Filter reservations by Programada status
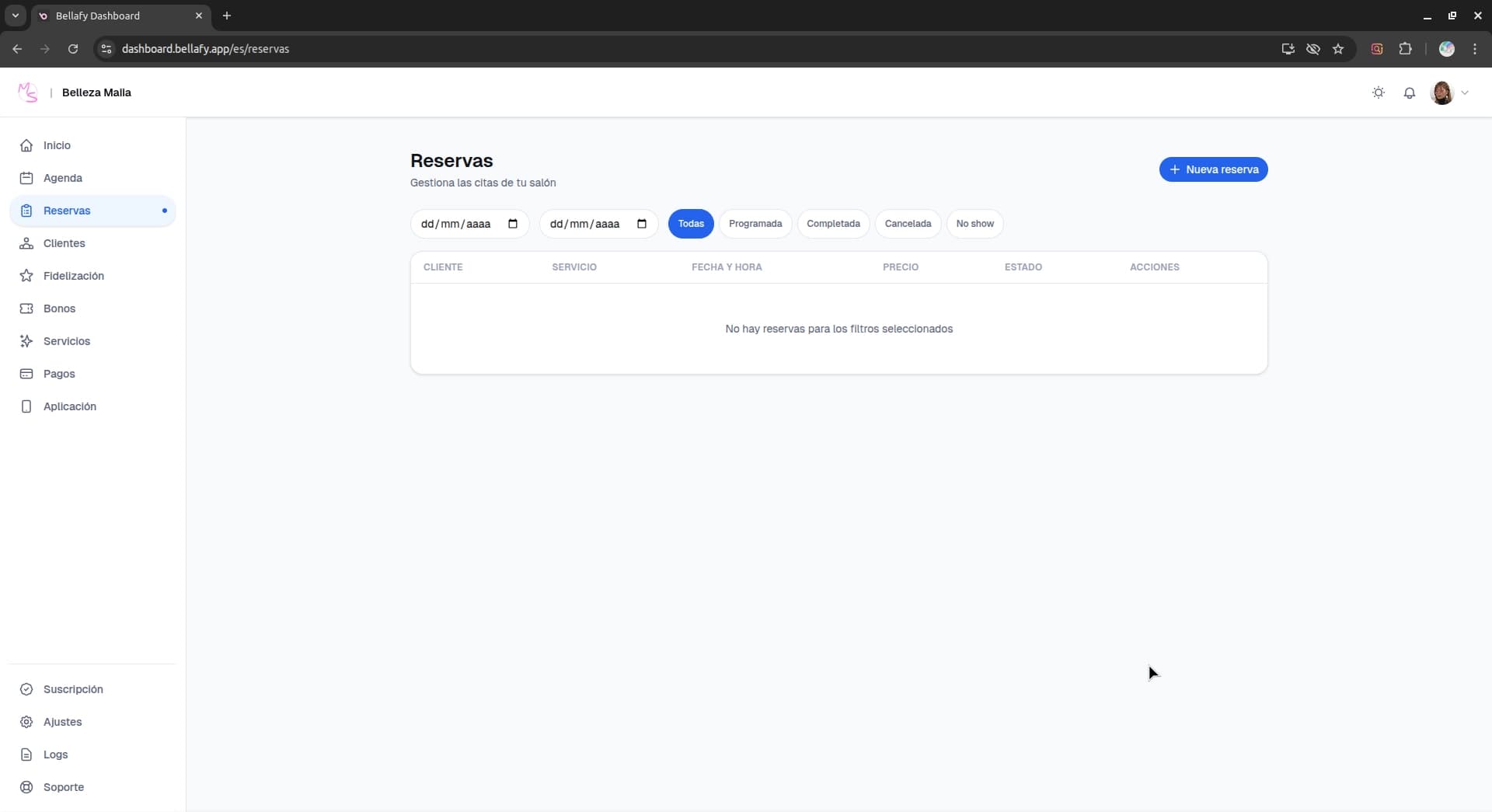This screenshot has height=812, width=1492. coord(755,224)
